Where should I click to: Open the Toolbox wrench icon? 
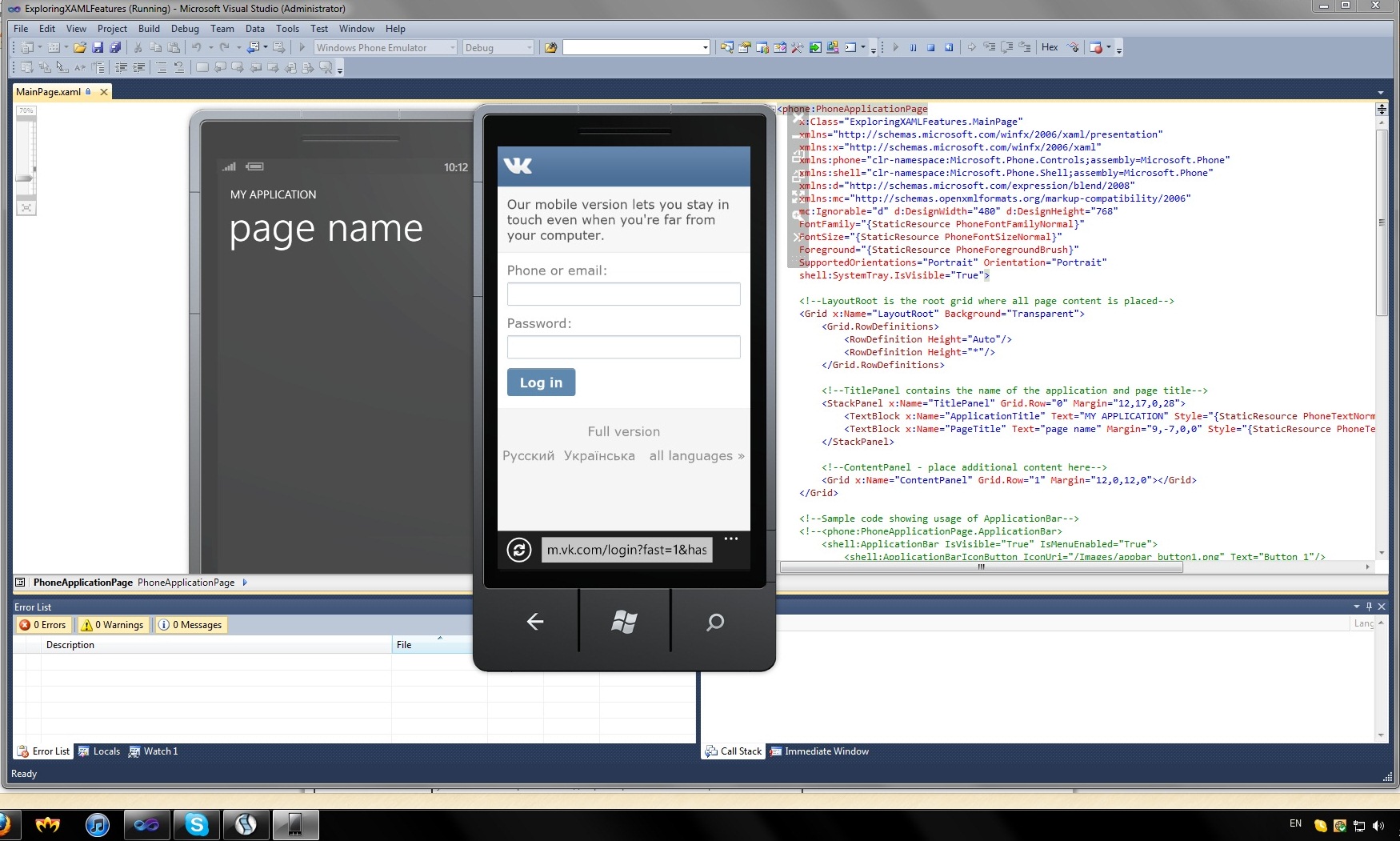click(798, 48)
